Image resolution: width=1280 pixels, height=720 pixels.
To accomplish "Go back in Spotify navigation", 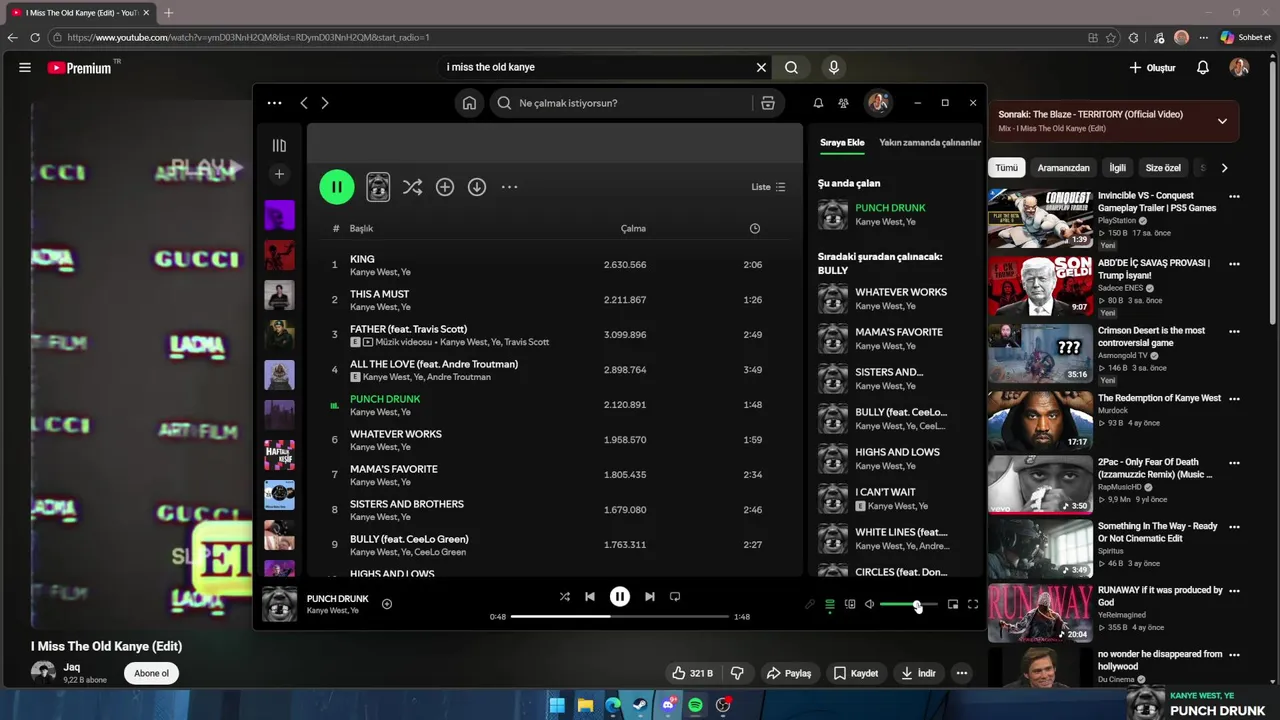I will [x=304, y=103].
